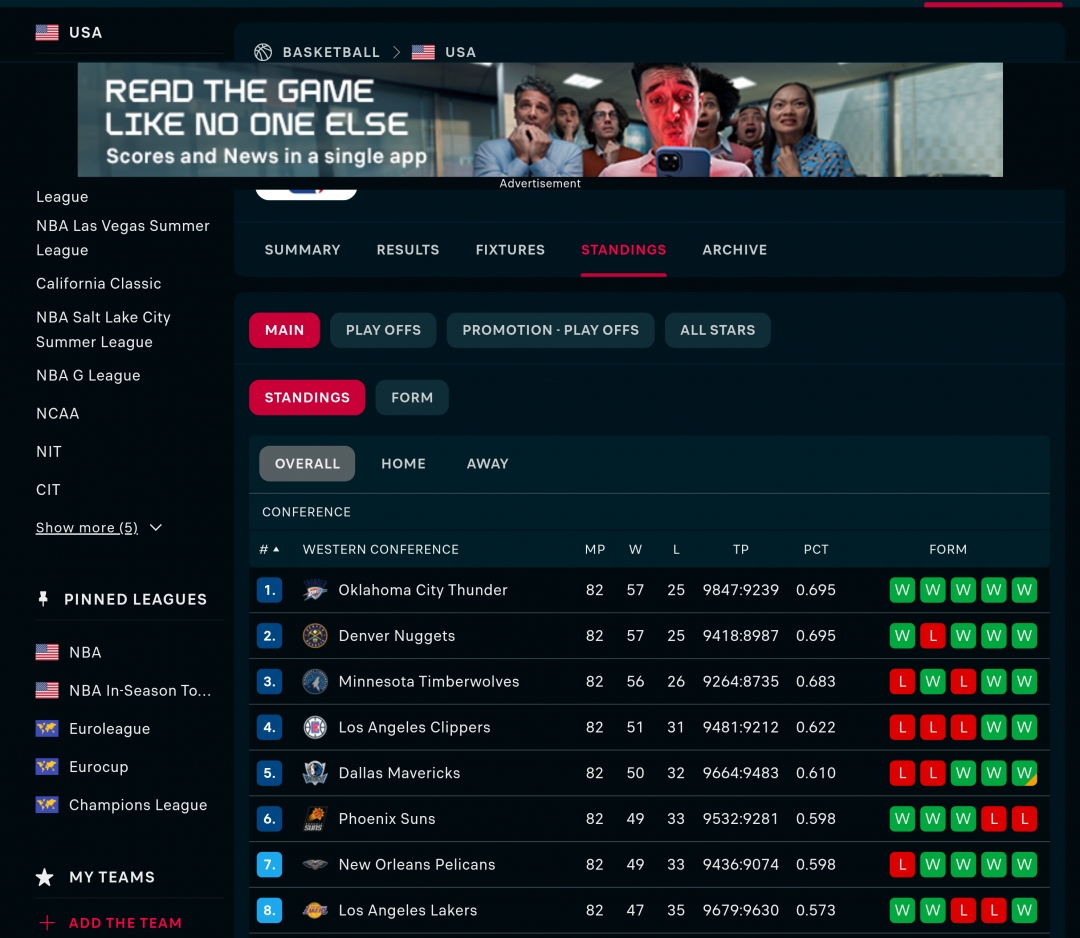Click the basketball icon in breadcrumb

coord(263,52)
